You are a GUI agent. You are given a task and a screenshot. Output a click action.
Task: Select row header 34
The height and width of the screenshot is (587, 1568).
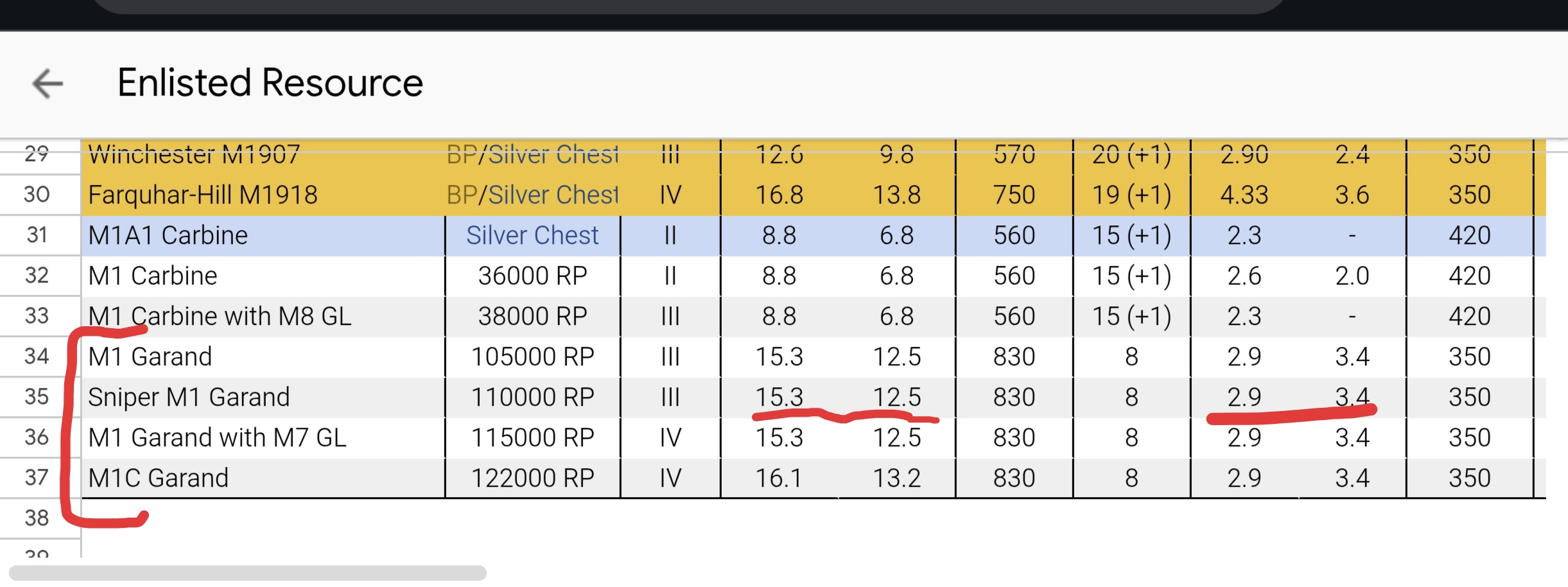[x=37, y=356]
